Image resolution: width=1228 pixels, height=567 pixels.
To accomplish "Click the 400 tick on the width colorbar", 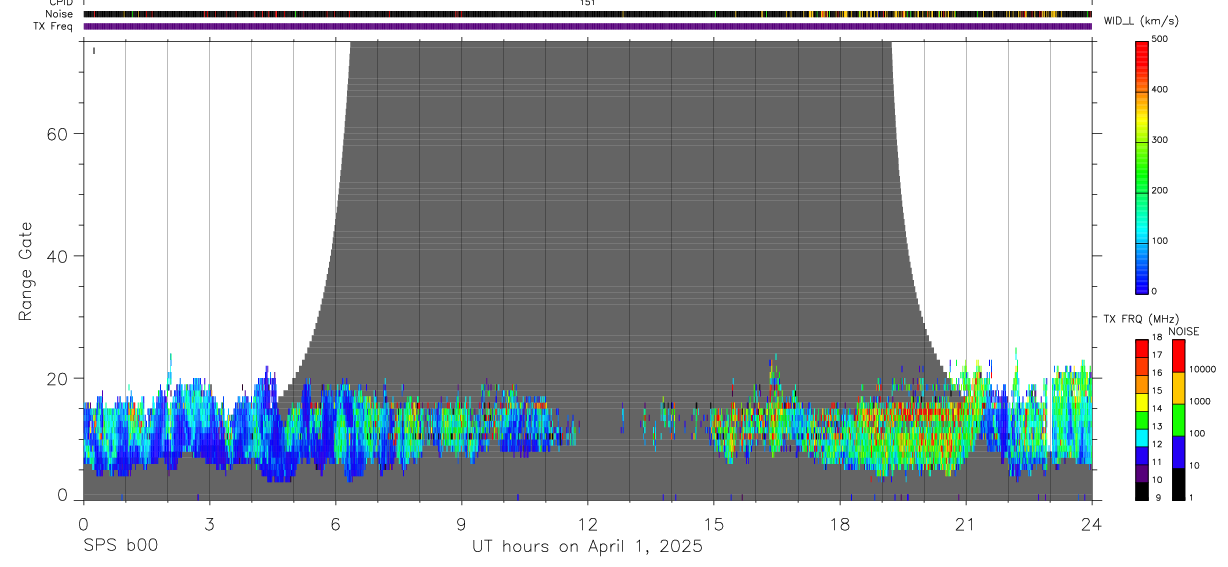I will click(x=1162, y=90).
